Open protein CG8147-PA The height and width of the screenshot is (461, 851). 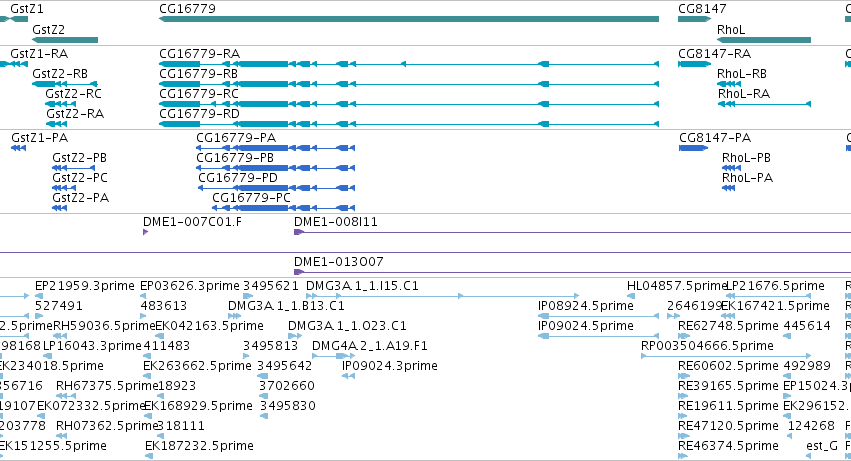[x=715, y=138]
